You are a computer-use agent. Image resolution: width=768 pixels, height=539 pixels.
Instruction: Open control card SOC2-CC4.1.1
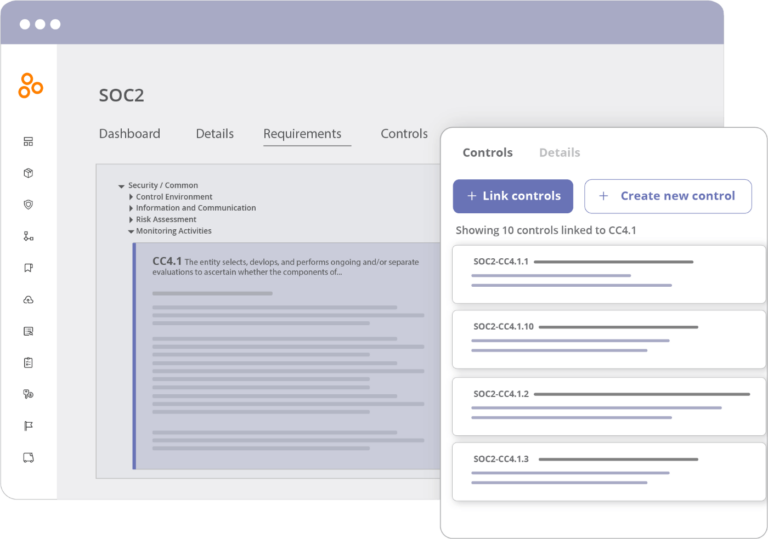[x=608, y=274]
